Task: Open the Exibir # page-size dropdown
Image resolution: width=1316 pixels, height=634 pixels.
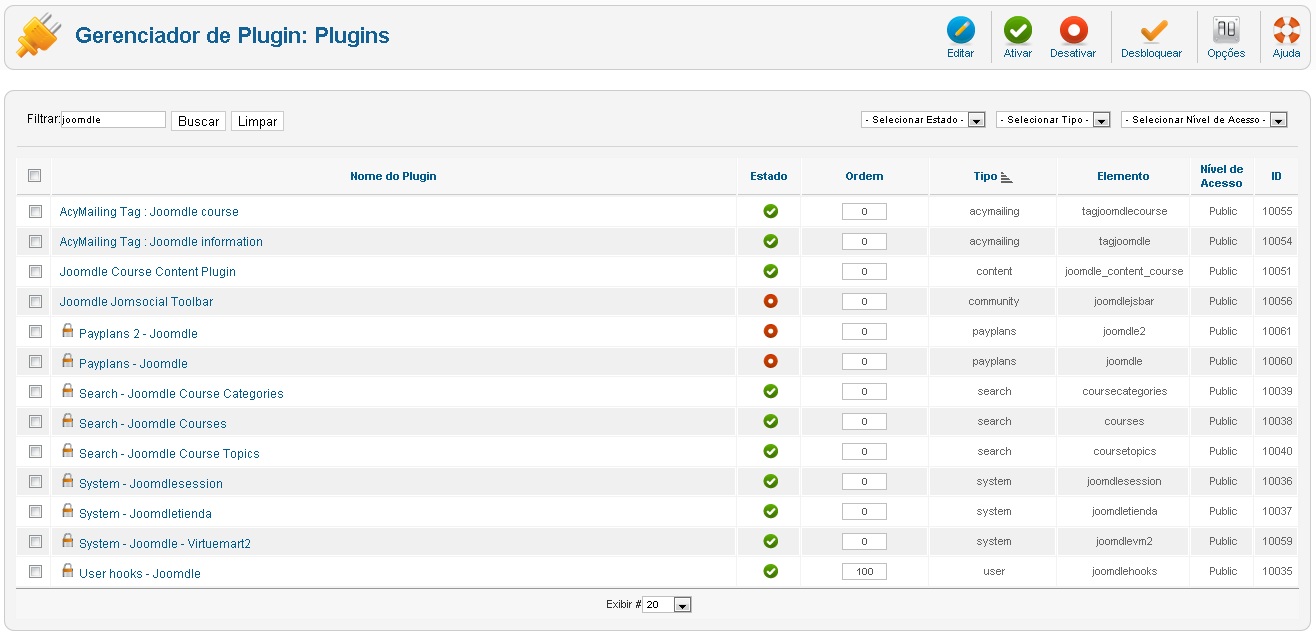Action: tap(667, 605)
